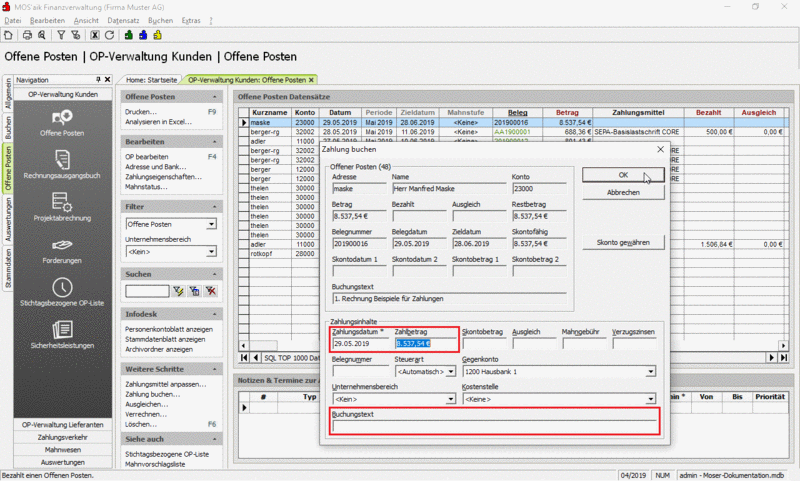Screen dimensions: 800x481
Task: Click left arrow of grid horizontal scrollbar
Action: [243, 345]
